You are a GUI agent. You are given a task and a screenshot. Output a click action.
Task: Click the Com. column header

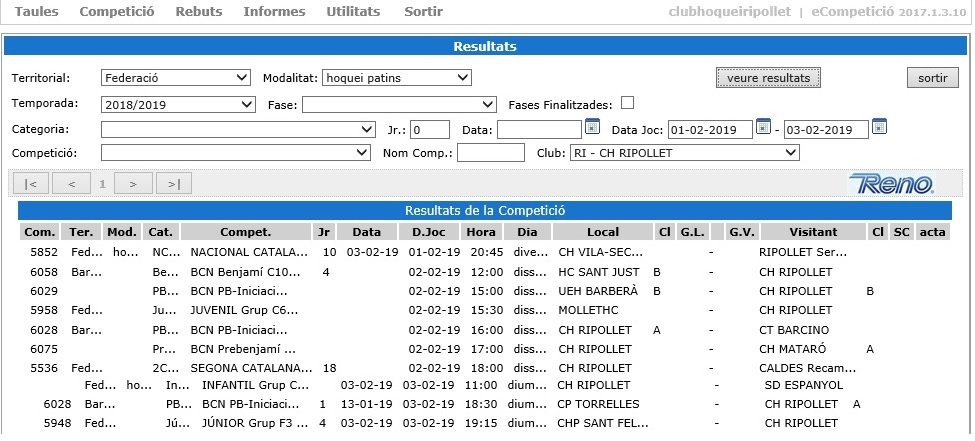[x=40, y=232]
